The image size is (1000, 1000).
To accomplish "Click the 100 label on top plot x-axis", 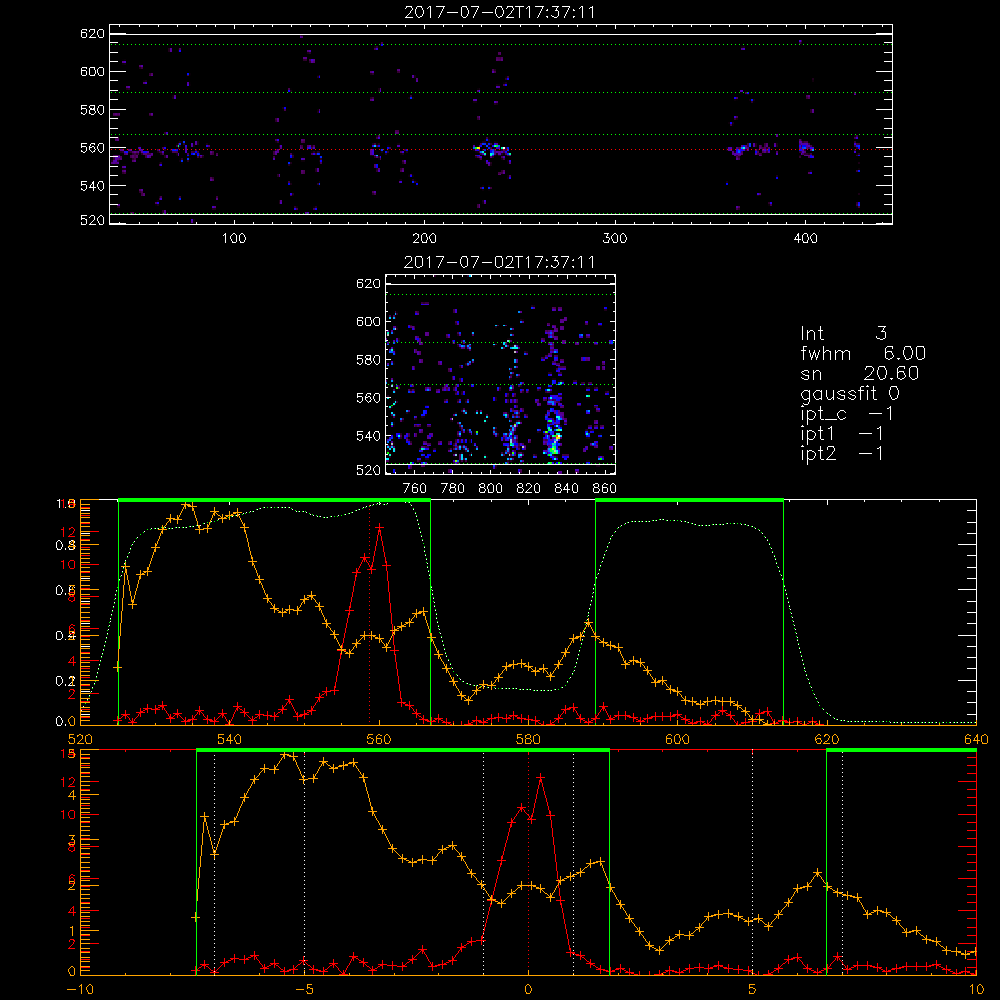I will (x=234, y=239).
